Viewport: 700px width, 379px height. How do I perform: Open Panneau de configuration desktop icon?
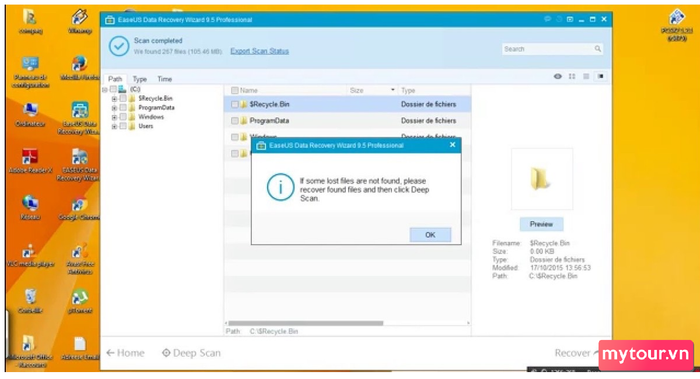[x=30, y=72]
